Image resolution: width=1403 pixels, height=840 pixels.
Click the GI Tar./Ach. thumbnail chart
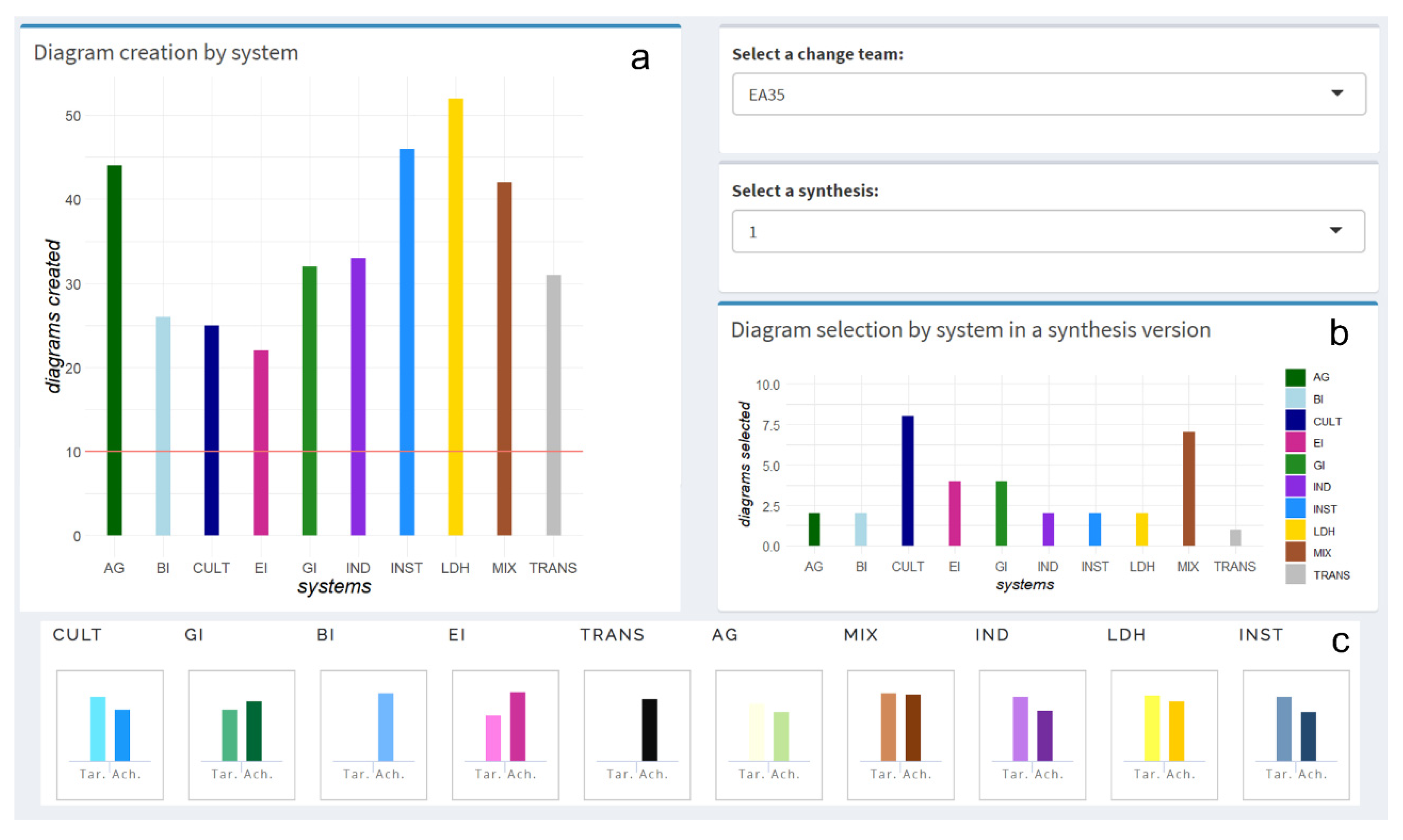pos(242,735)
